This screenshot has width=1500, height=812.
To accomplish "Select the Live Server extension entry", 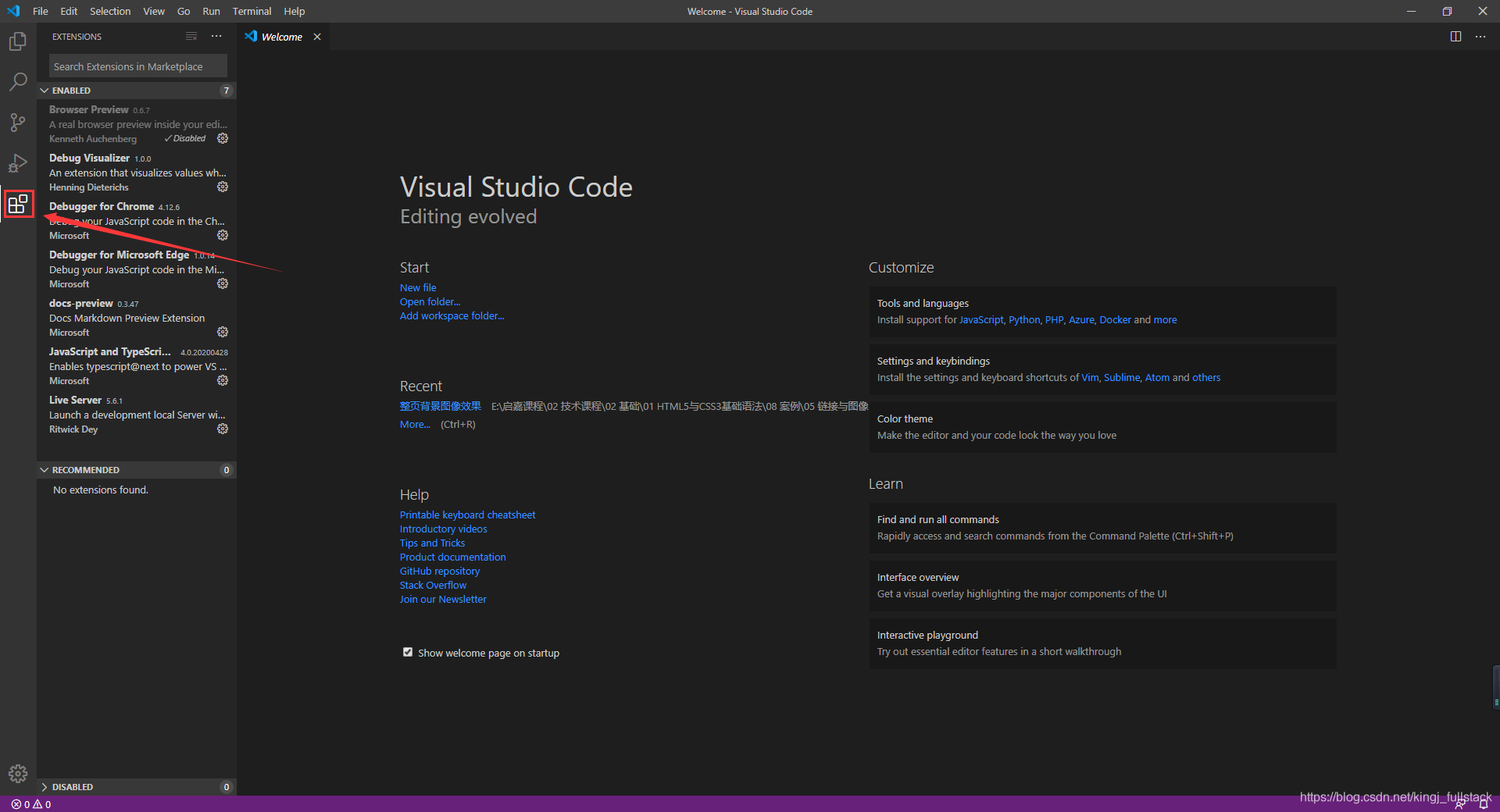I will point(137,414).
